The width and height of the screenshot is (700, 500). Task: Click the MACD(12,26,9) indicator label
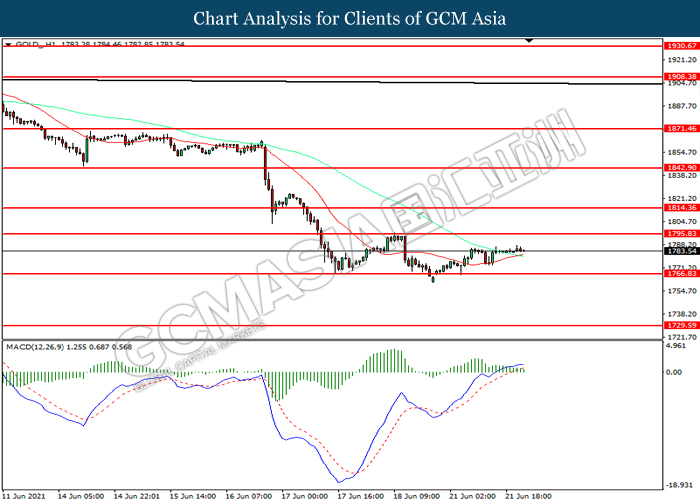[x=35, y=347]
